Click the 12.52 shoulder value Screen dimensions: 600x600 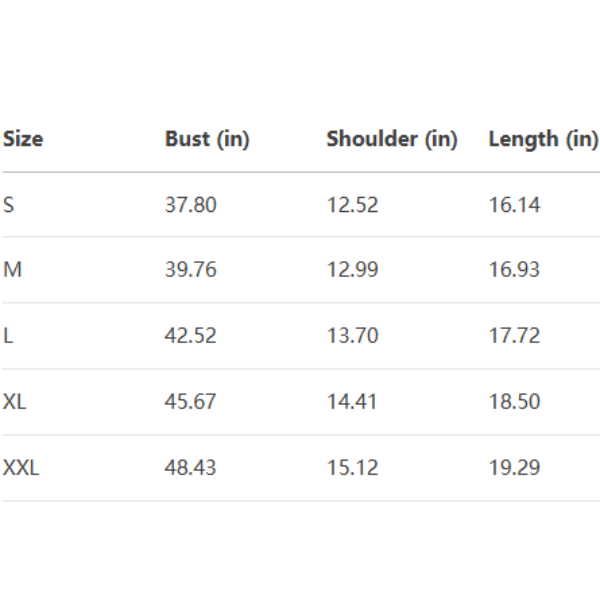coord(352,205)
